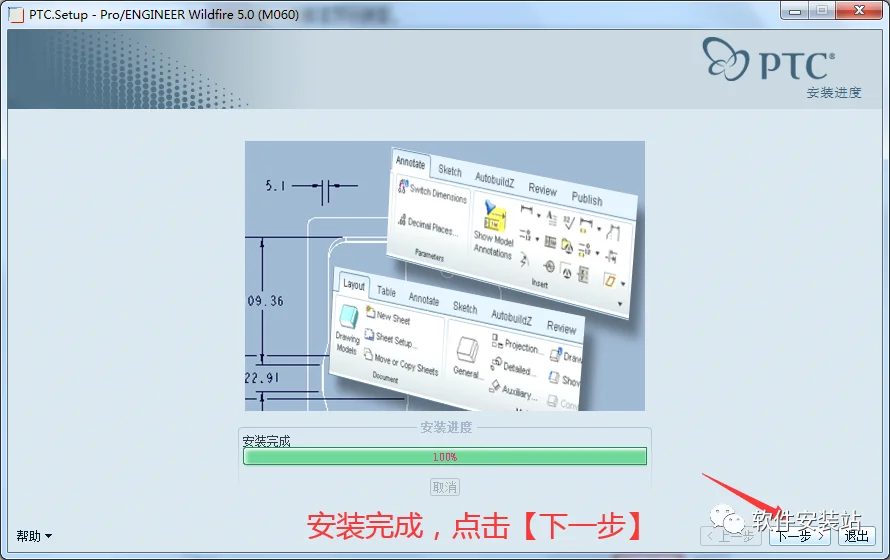Click the 100% installation progress bar
The image size is (890, 560).
(444, 456)
